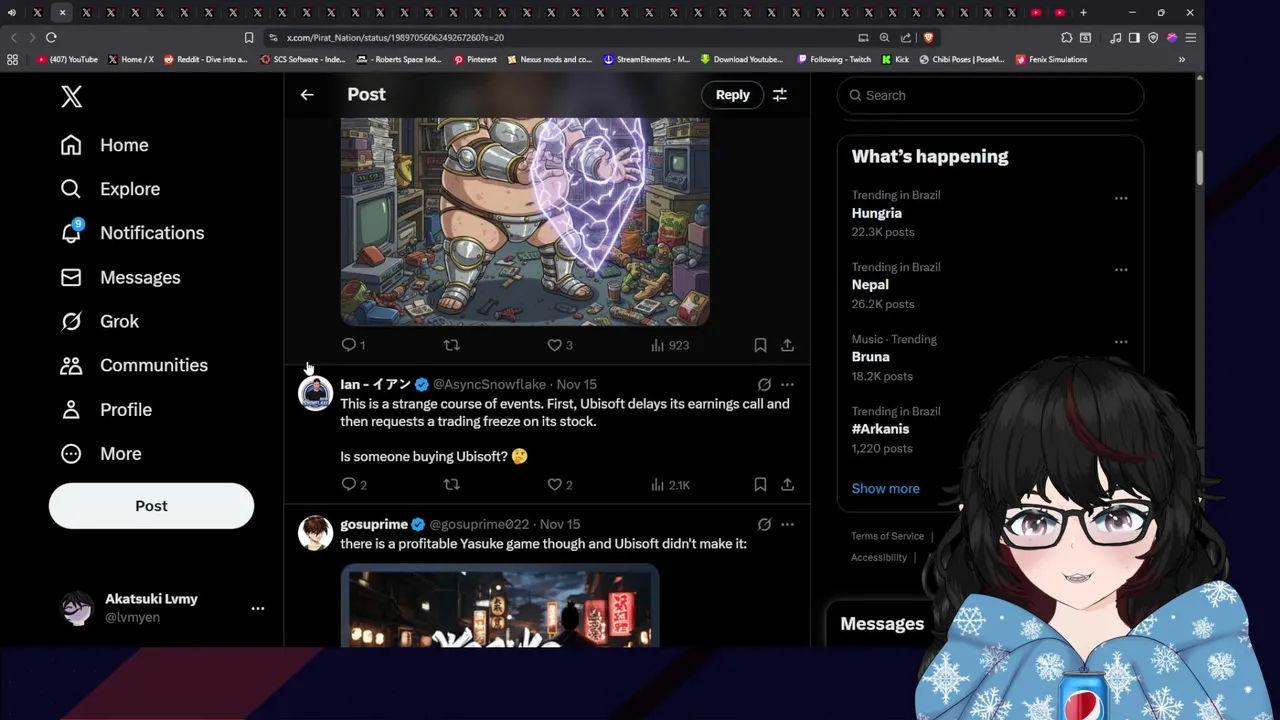Open reply sorting options icon

[x=780, y=95]
